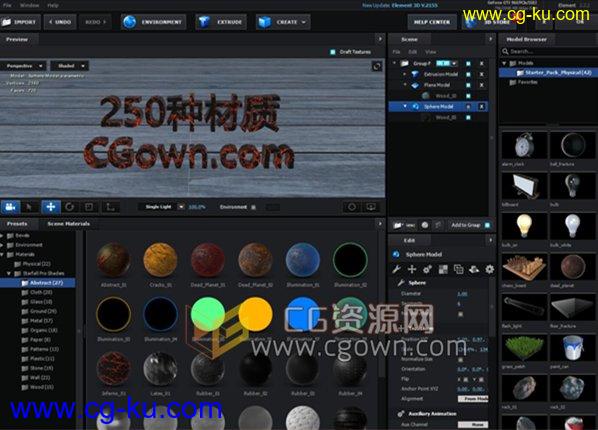This screenshot has height=430, width=598.
Task: Select the Illumination_01 blue material sphere
Action: pos(303,260)
